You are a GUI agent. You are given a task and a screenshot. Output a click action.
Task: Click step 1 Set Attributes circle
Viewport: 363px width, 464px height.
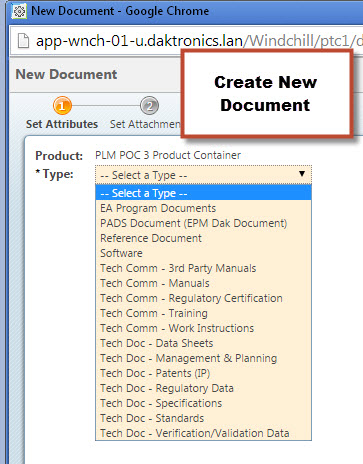coord(62,106)
